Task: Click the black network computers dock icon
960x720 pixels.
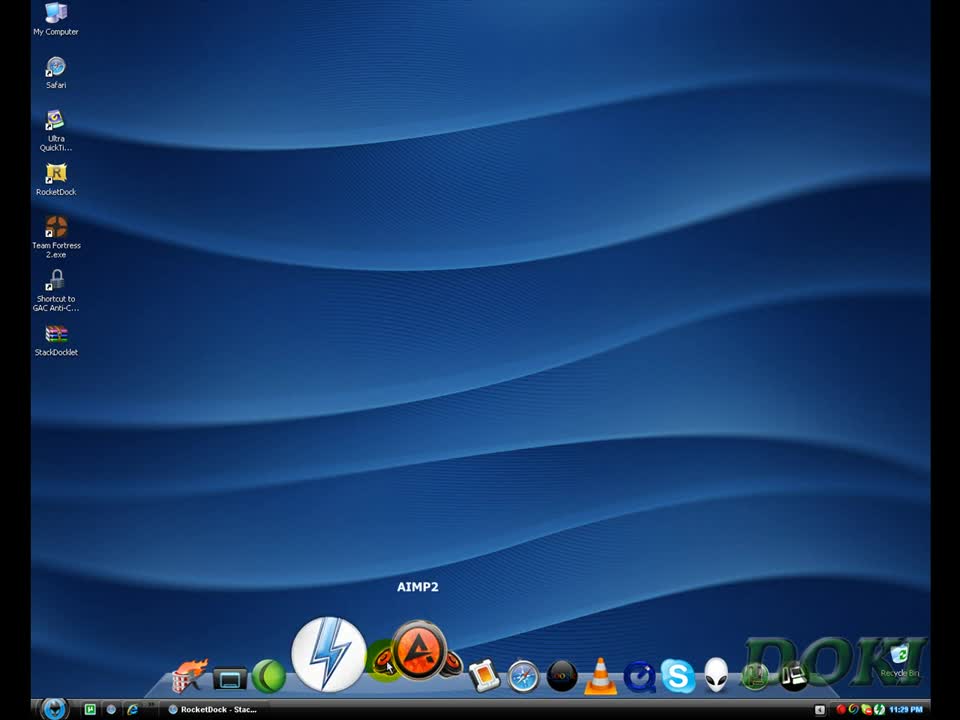Action: pos(794,676)
